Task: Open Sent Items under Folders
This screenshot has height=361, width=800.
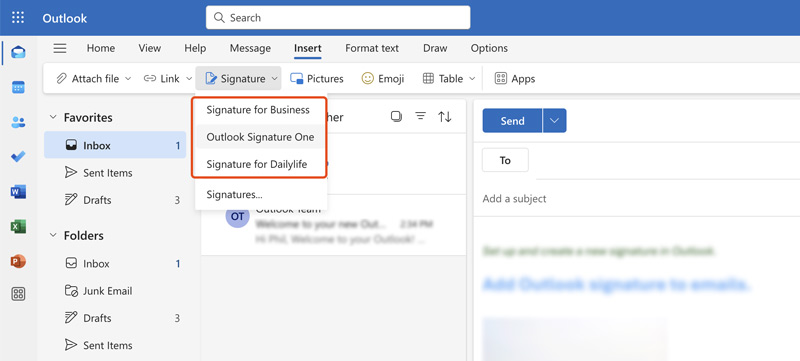Action: pos(115,345)
